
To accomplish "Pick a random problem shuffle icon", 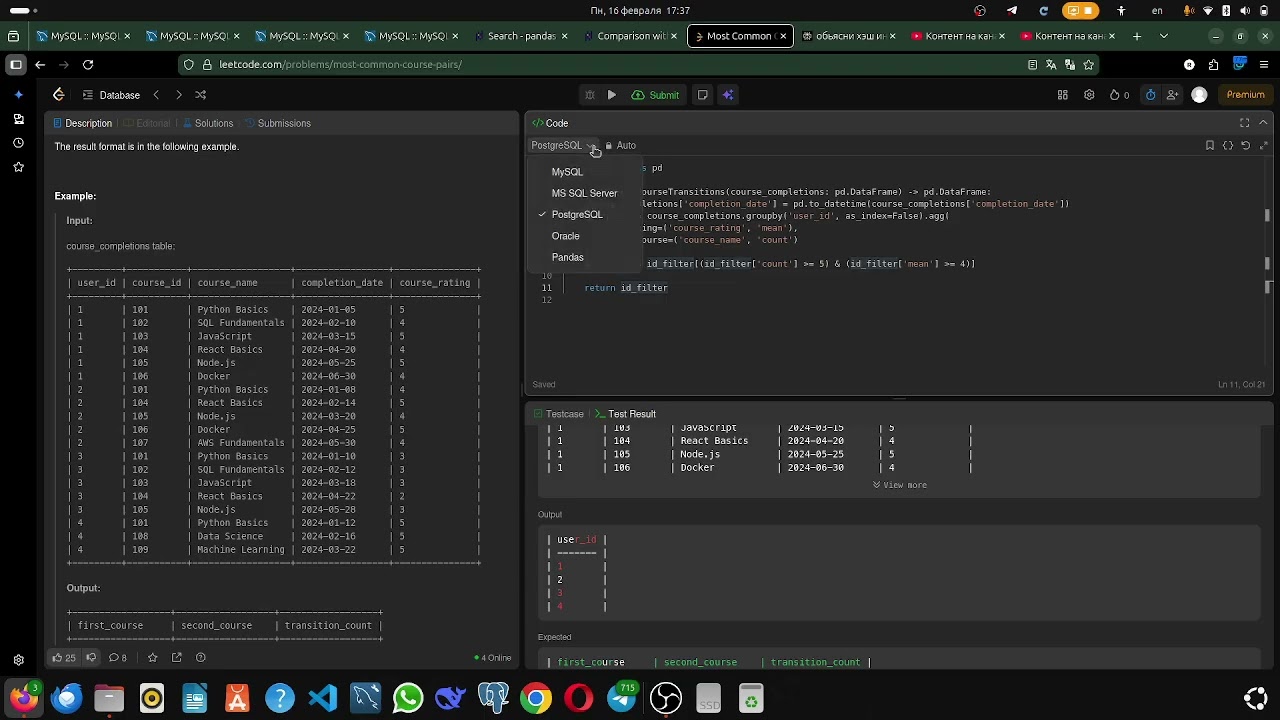I will click(x=201, y=95).
